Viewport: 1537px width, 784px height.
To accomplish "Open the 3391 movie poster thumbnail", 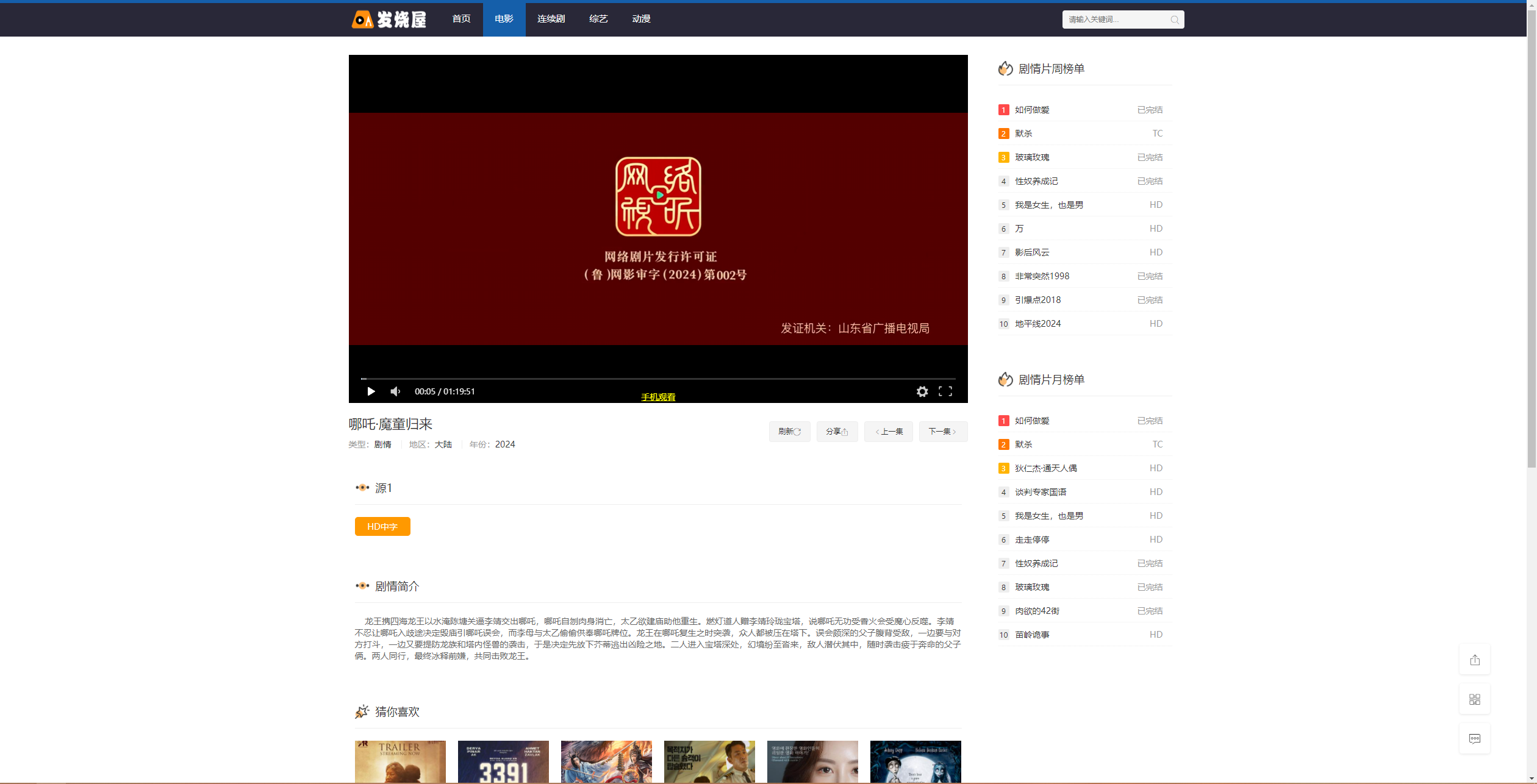I will tap(503, 762).
